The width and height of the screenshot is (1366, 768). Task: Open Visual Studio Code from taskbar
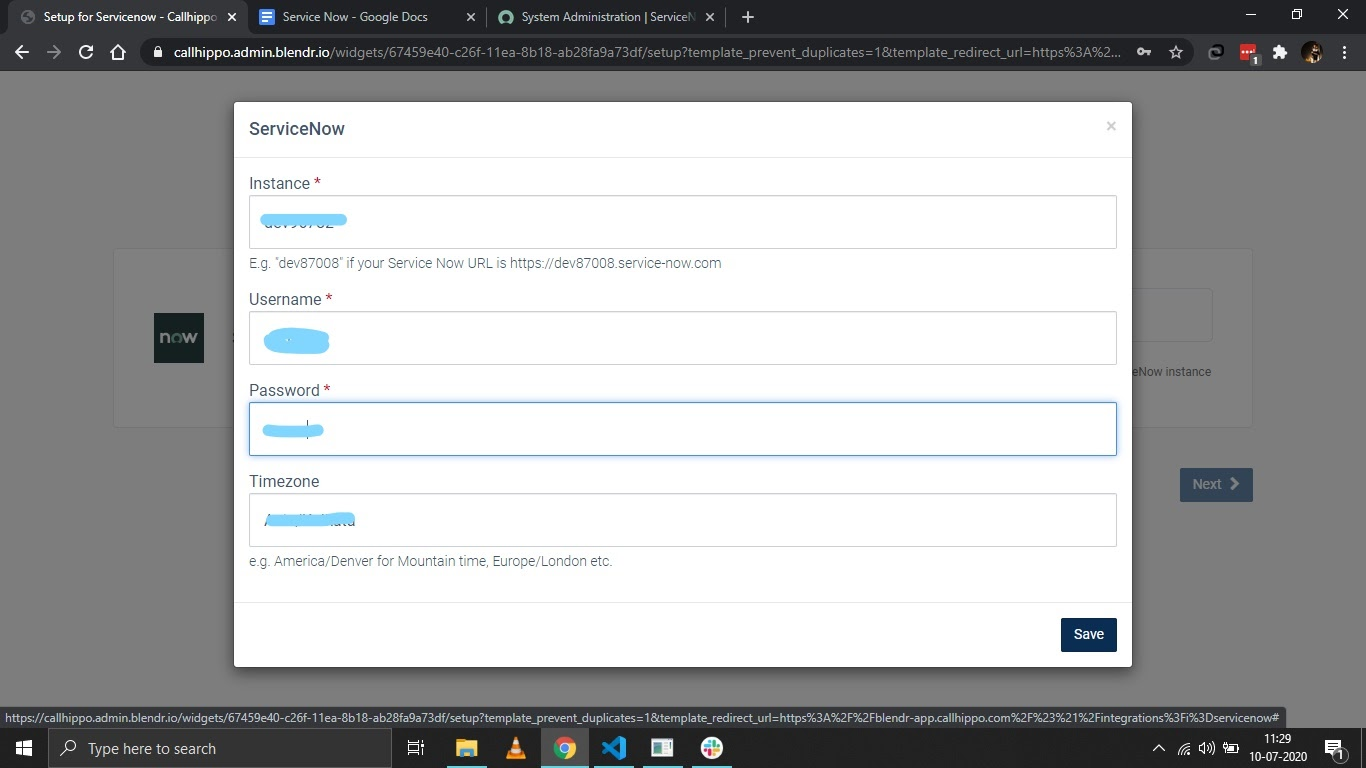614,748
